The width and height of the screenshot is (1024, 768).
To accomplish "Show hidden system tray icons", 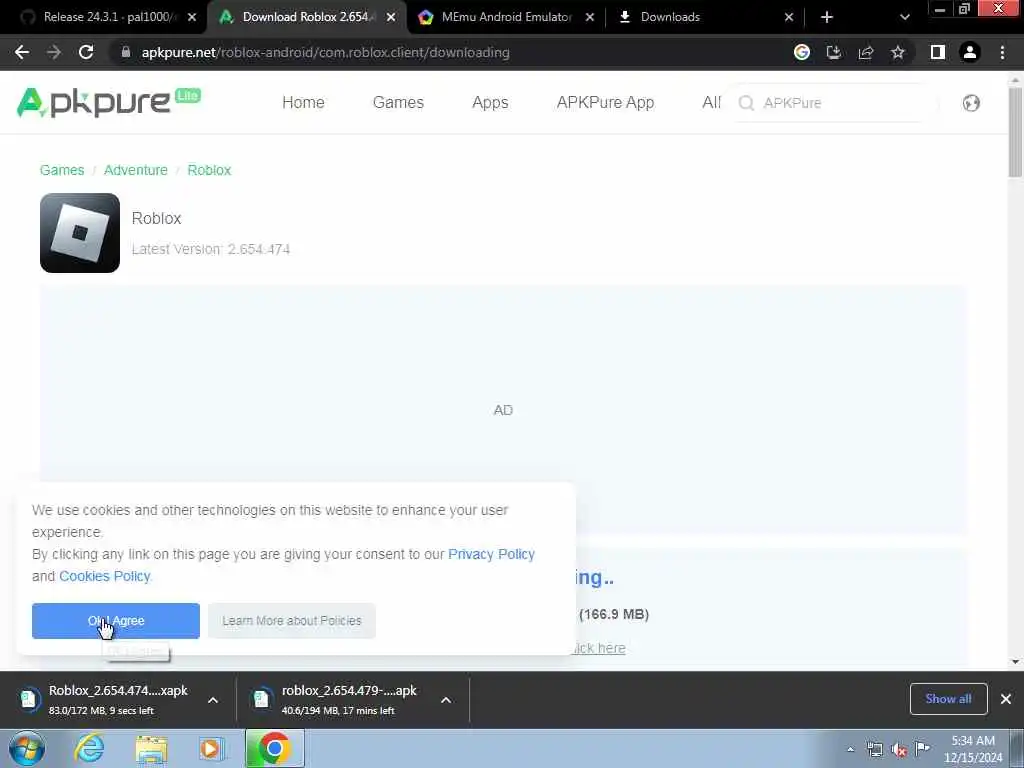I will [x=850, y=750].
